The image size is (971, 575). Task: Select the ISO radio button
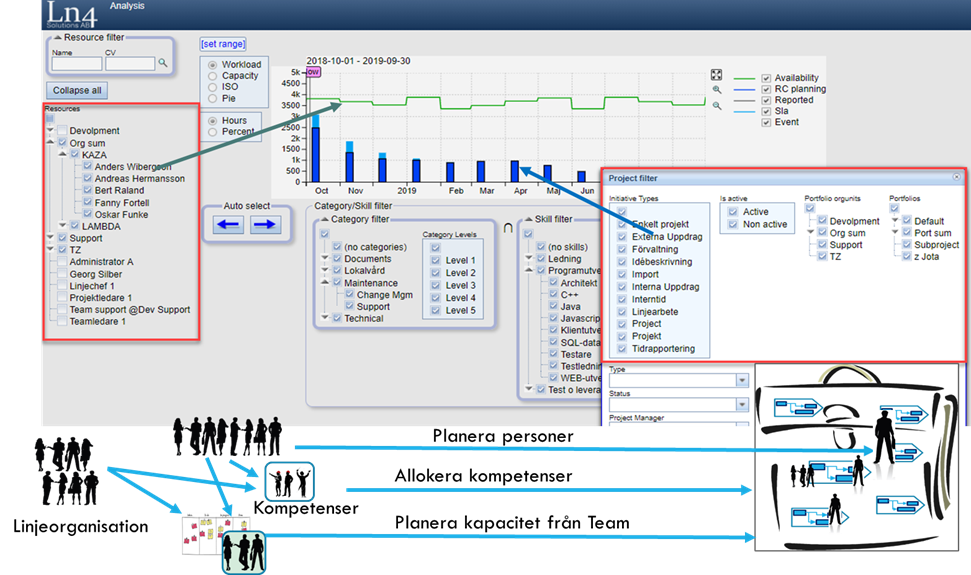[x=212, y=87]
